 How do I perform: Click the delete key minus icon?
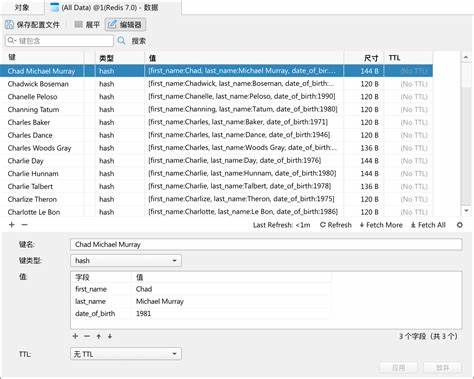pyautogui.click(x=24, y=225)
